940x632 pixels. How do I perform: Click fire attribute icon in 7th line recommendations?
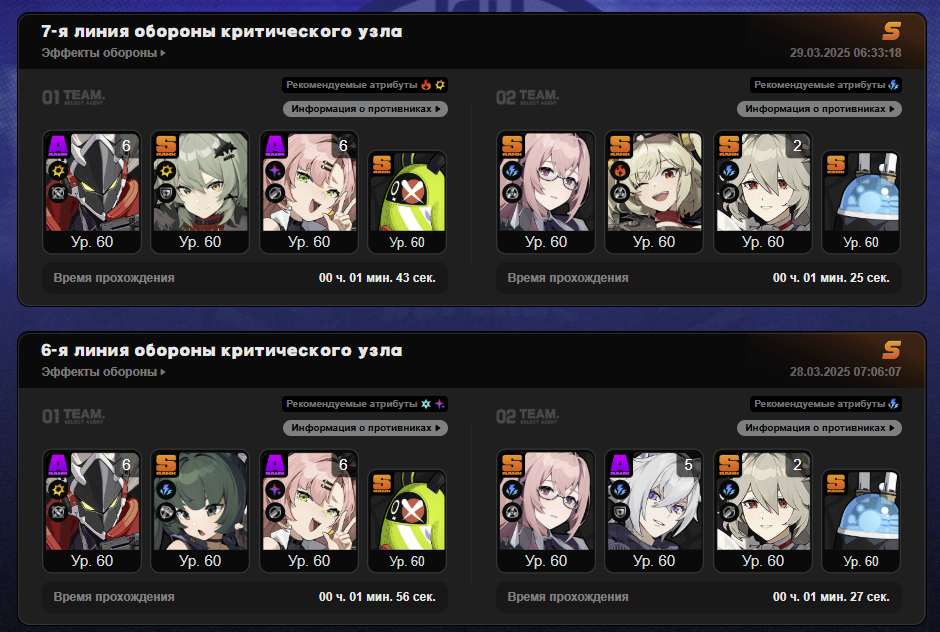tap(426, 85)
